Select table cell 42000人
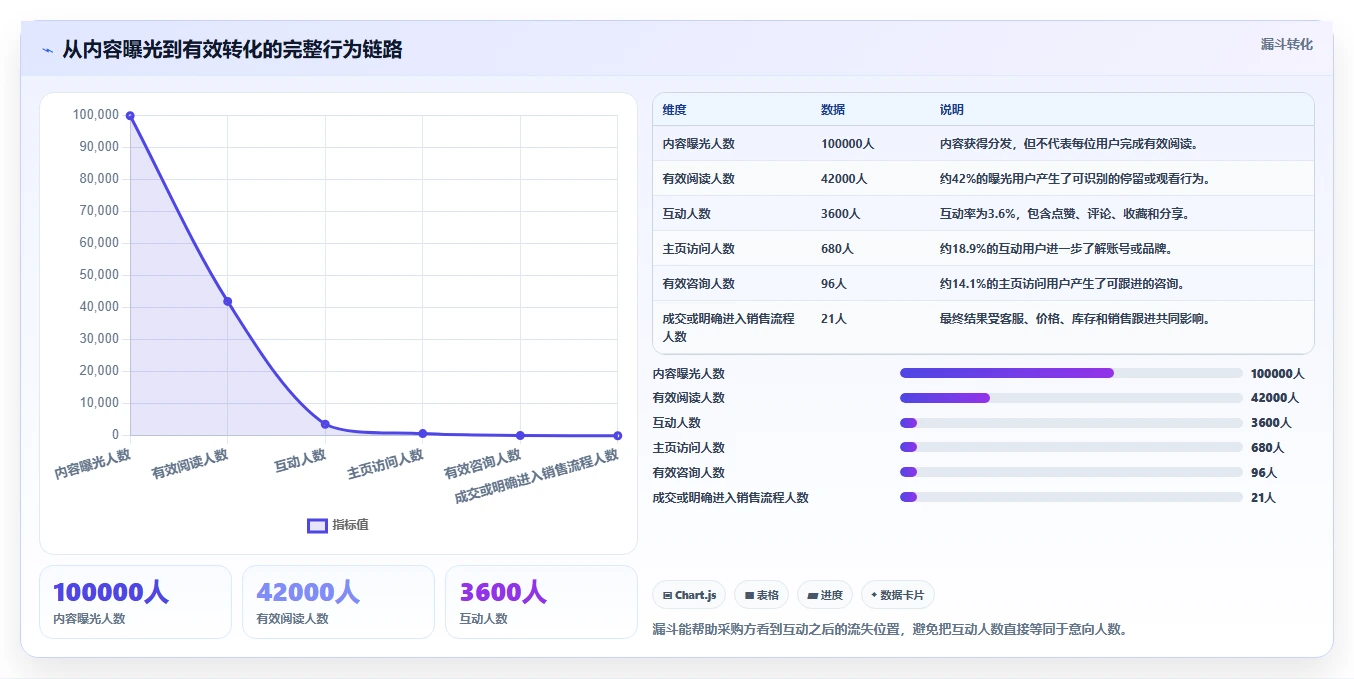Viewport: 1354px width, 679px height. (x=844, y=179)
